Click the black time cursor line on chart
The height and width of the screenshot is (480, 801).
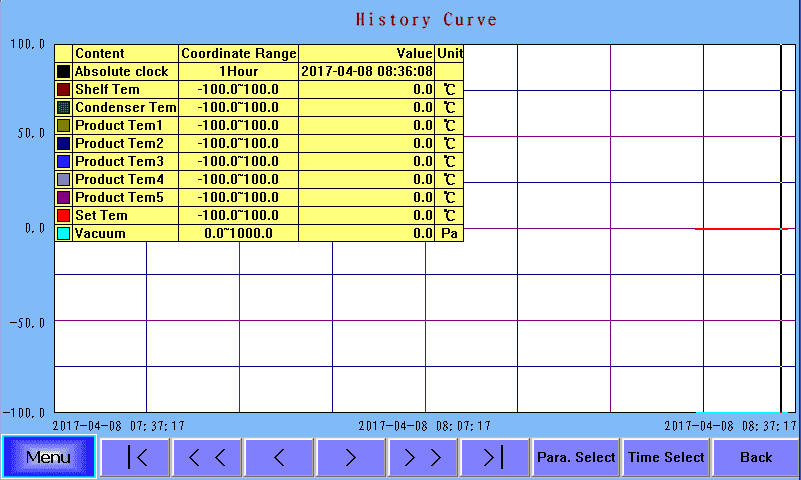coord(781,300)
